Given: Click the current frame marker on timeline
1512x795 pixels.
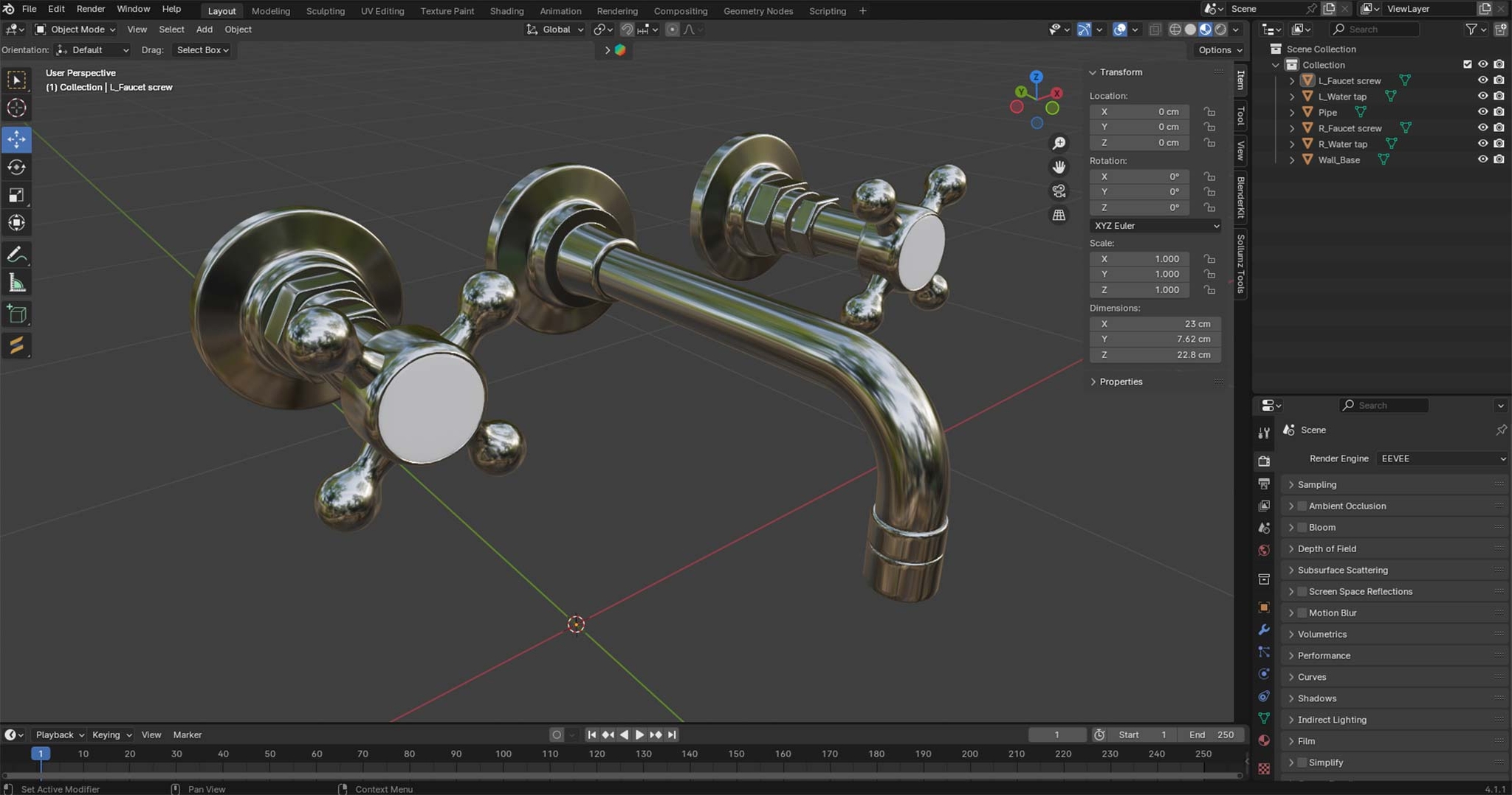Looking at the screenshot, I should tap(41, 754).
